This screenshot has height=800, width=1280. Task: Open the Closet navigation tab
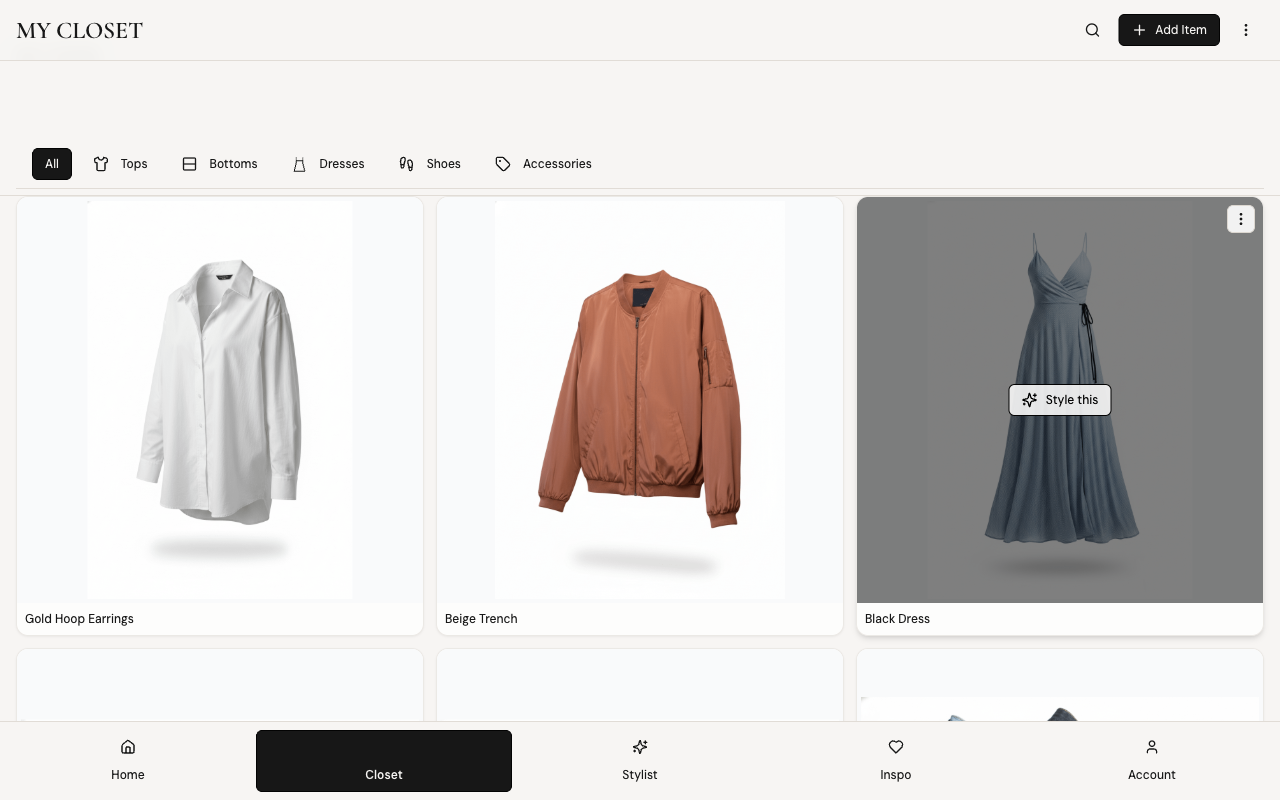click(384, 761)
